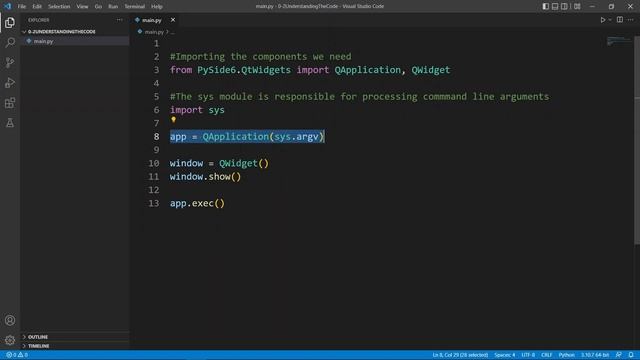This screenshot has width=640, height=360.
Task: Open the Customize Layout icon
Action: click(577, 6)
